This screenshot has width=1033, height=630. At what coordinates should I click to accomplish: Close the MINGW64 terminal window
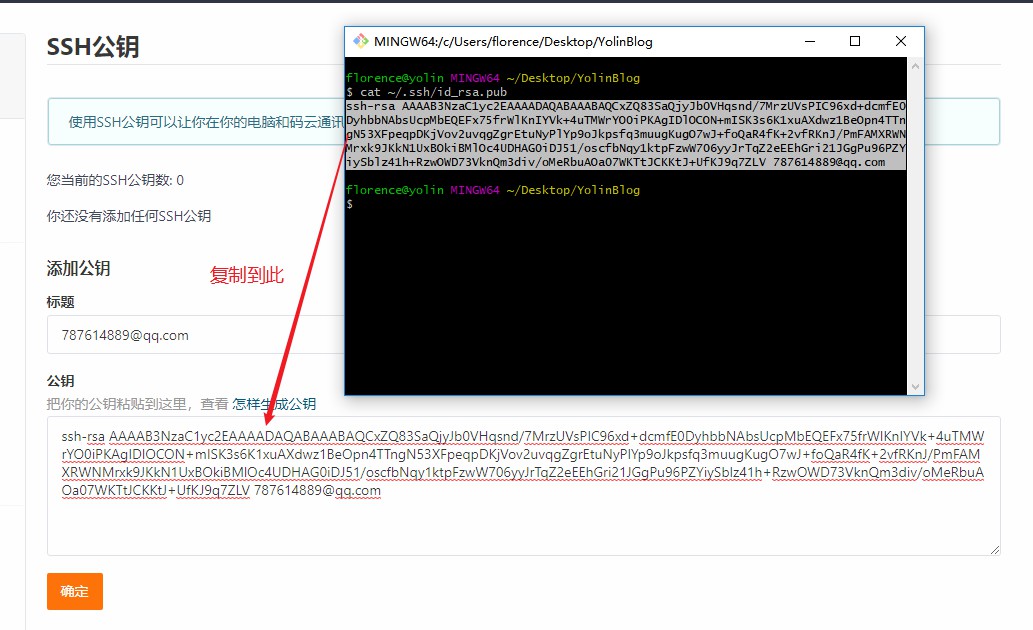point(901,42)
